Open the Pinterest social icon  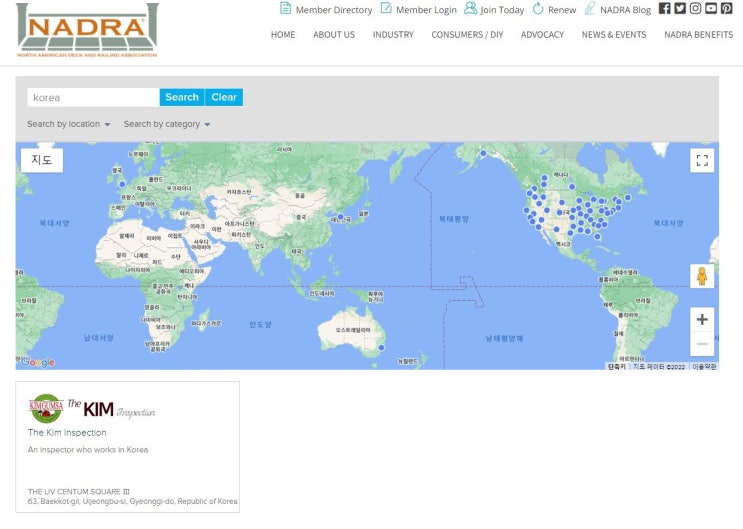click(726, 9)
